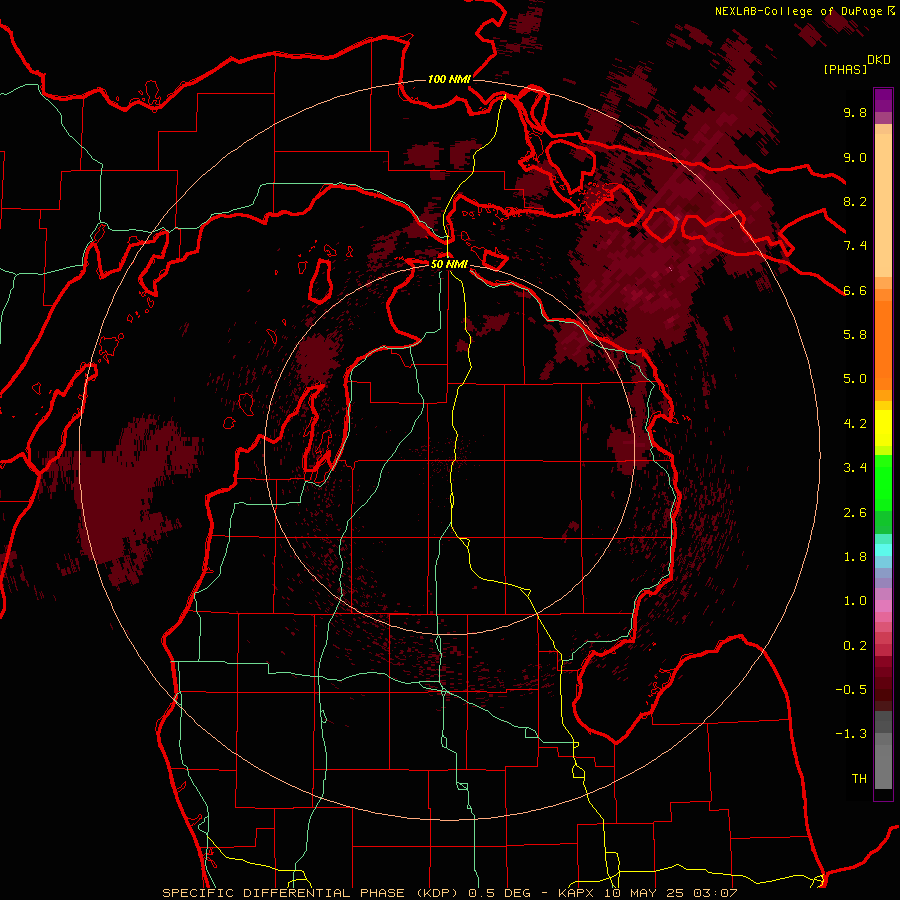Pick the cyan segment of the color bar
This screenshot has width=900, height=900.
(x=883, y=549)
